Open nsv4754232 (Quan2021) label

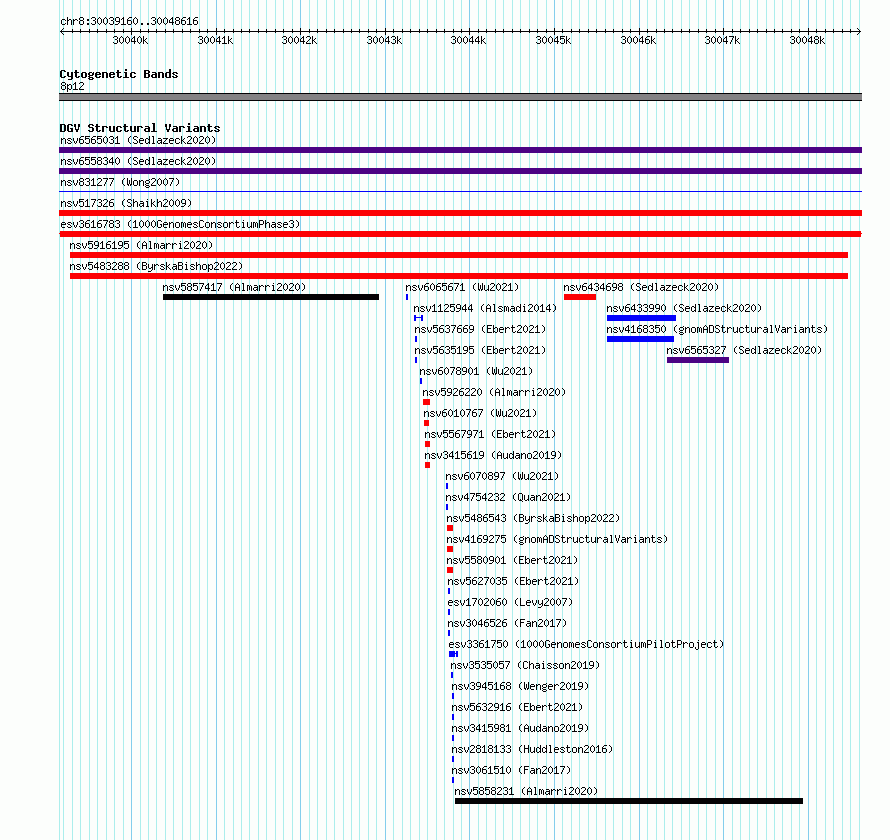point(508,497)
